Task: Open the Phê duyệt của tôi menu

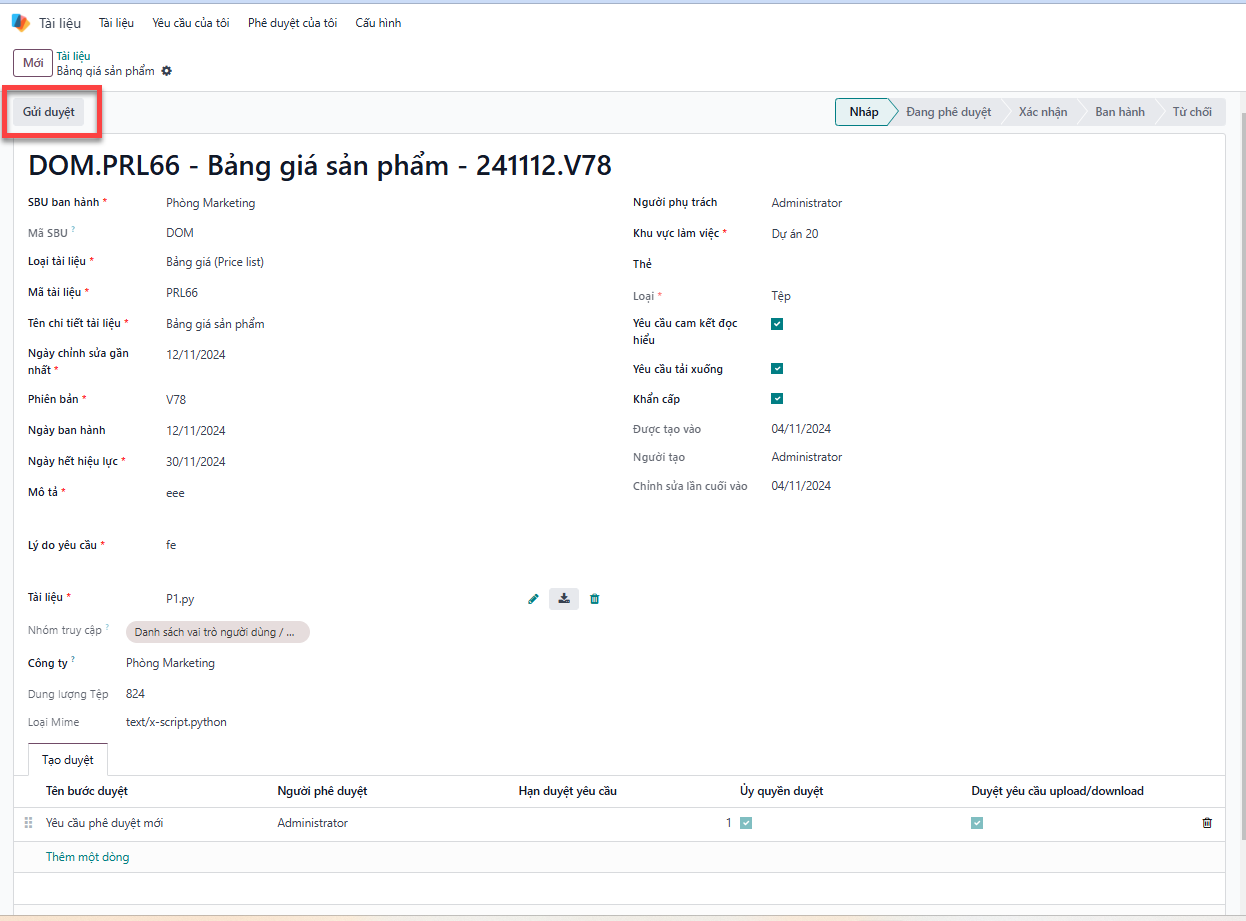Action: pyautogui.click(x=292, y=23)
